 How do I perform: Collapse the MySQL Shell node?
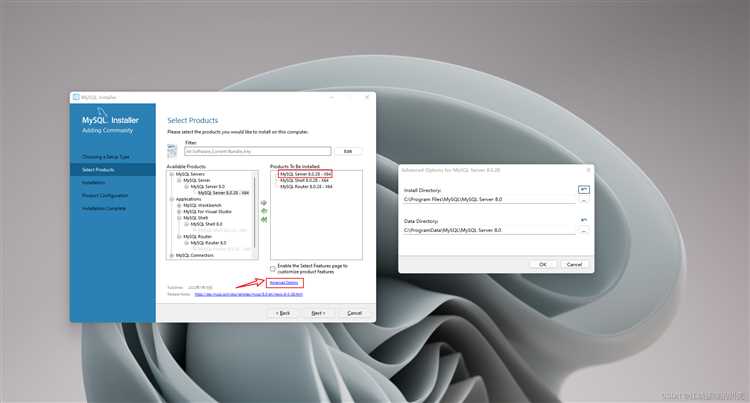[x=179, y=218]
